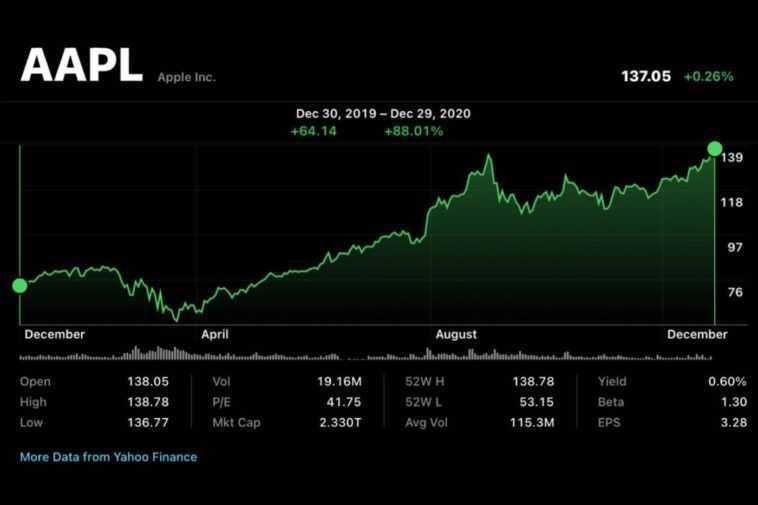Click the EPS value 3.28
Viewport: 758px width, 505px height.
[733, 423]
